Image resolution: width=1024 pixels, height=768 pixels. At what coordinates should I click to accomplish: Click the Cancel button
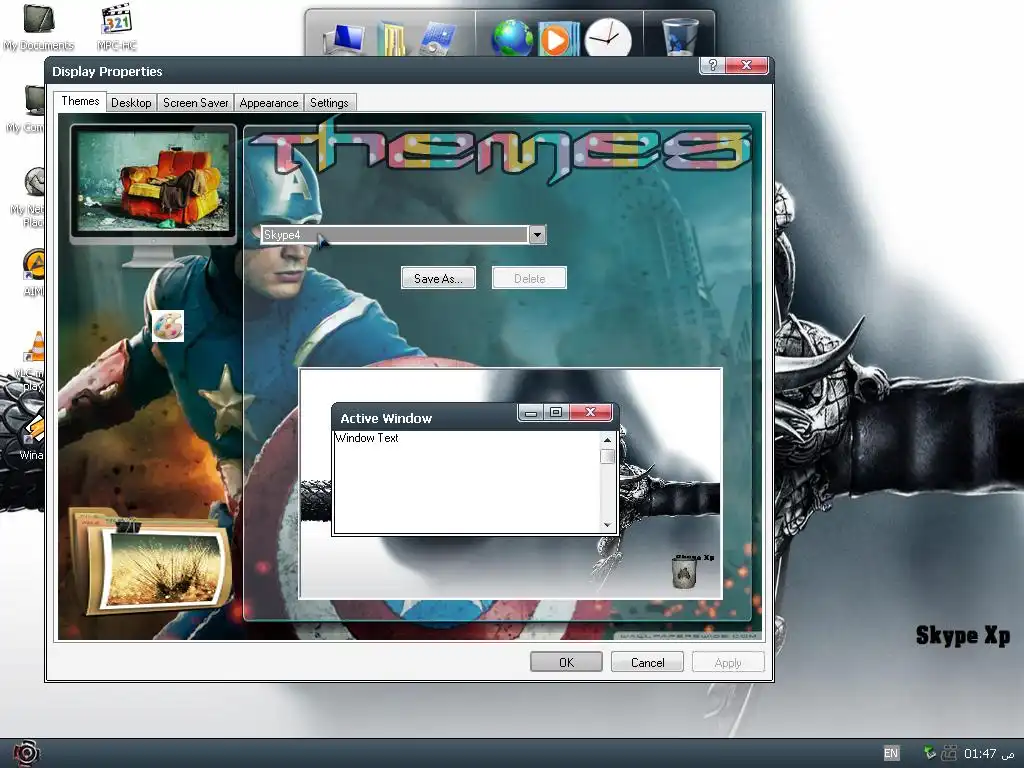pyautogui.click(x=647, y=662)
